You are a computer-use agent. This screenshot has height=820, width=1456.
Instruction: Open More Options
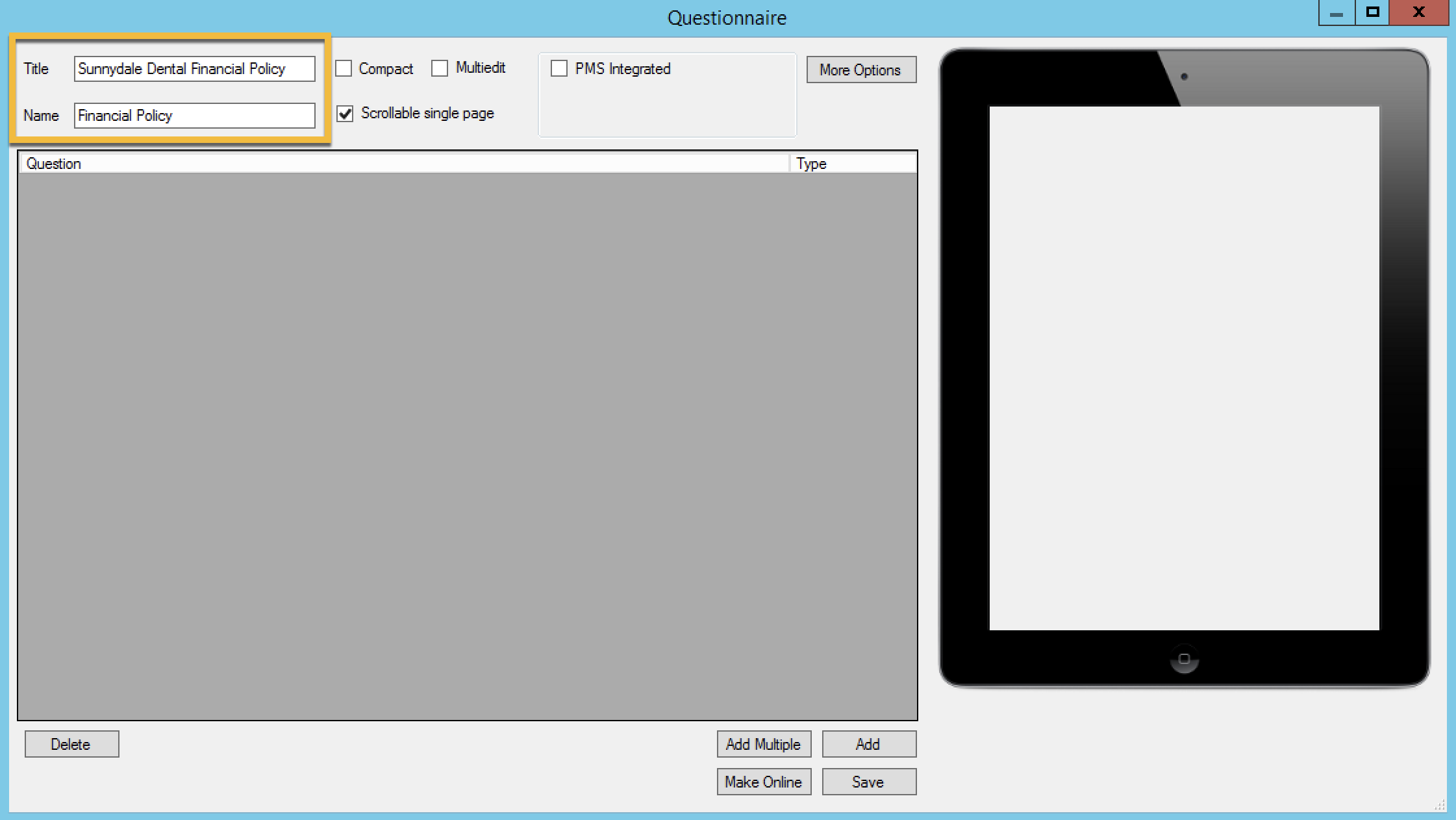[x=861, y=70]
